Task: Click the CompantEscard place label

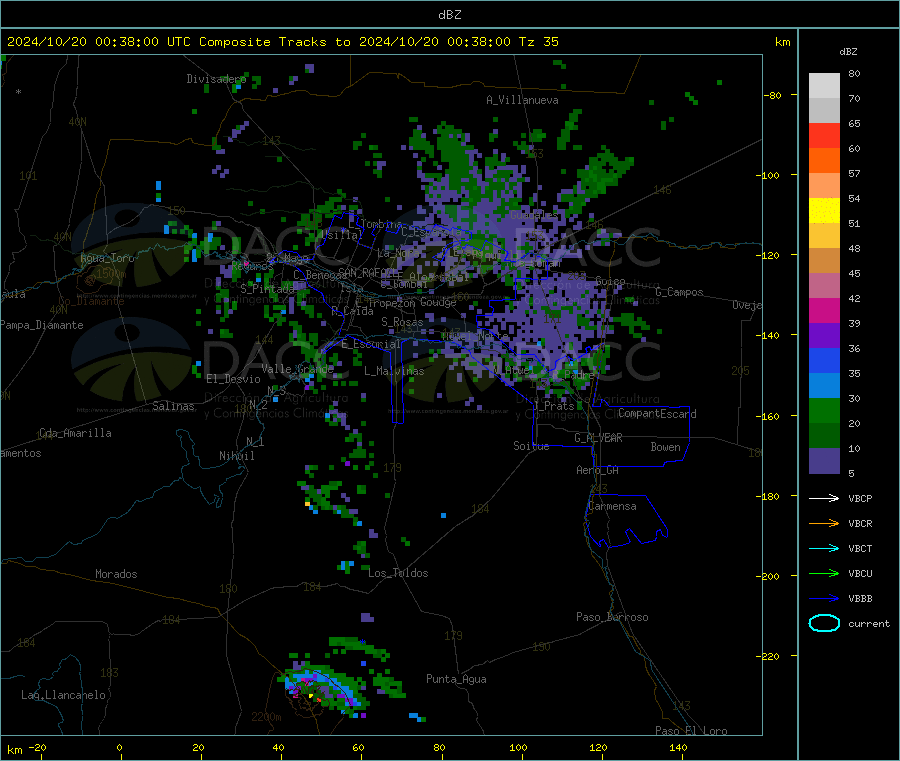Action: click(x=657, y=414)
